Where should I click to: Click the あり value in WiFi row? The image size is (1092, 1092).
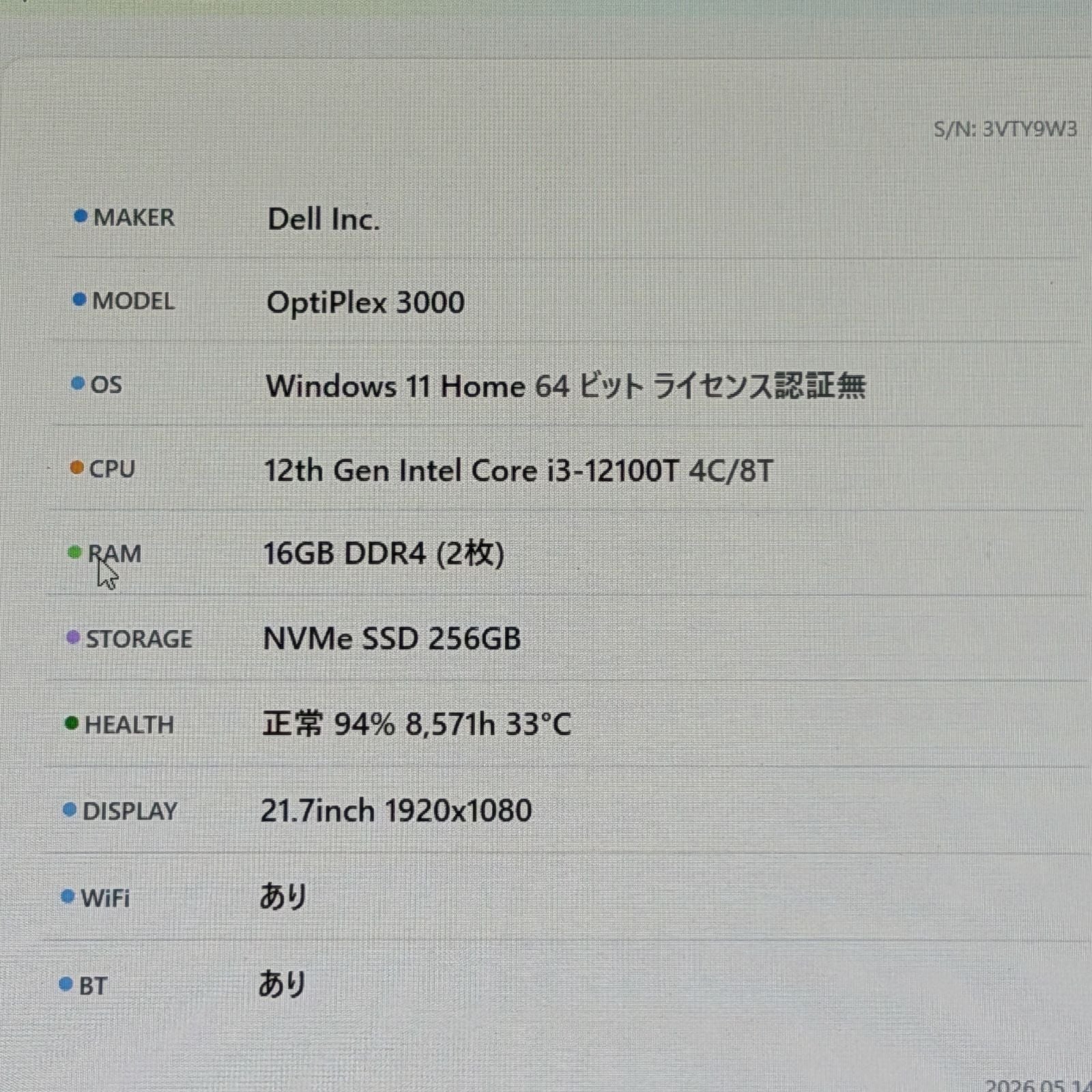283,897
